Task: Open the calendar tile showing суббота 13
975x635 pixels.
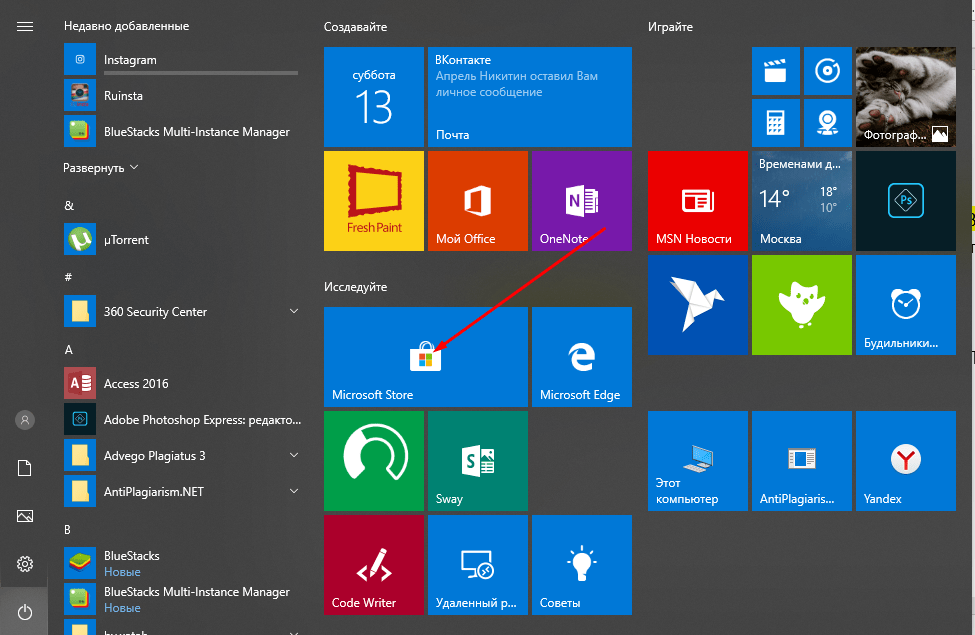Action: (x=374, y=97)
